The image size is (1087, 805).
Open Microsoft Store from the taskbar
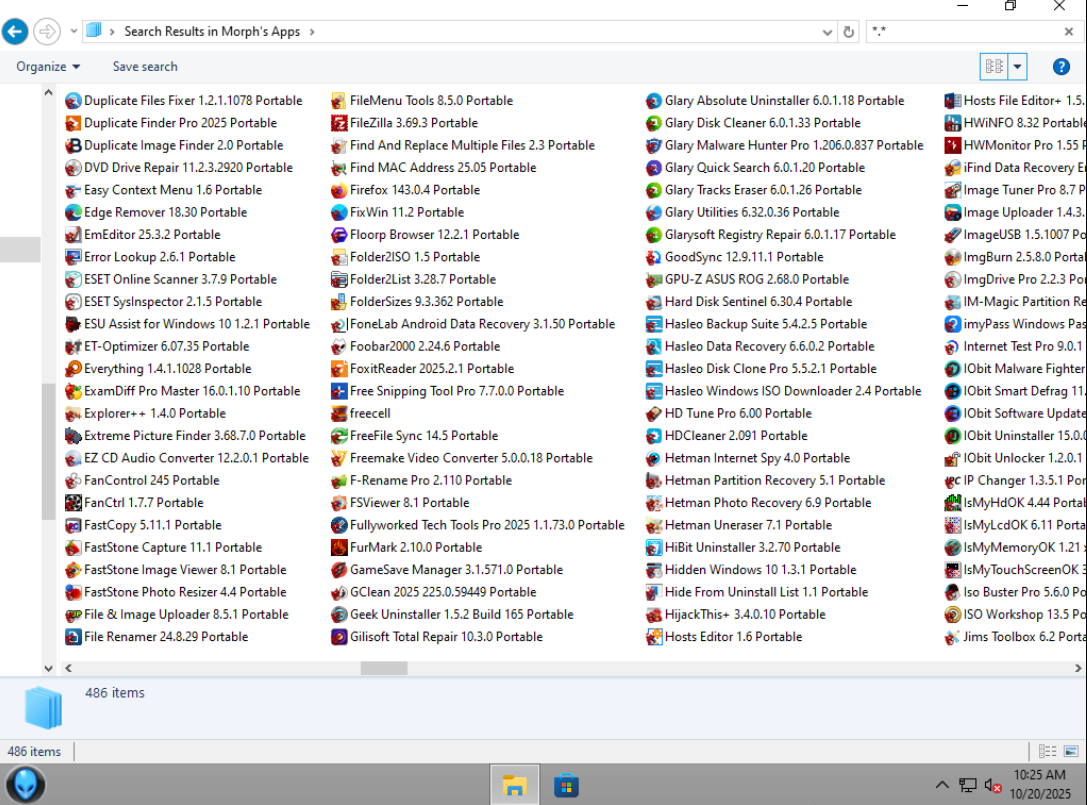(x=566, y=786)
